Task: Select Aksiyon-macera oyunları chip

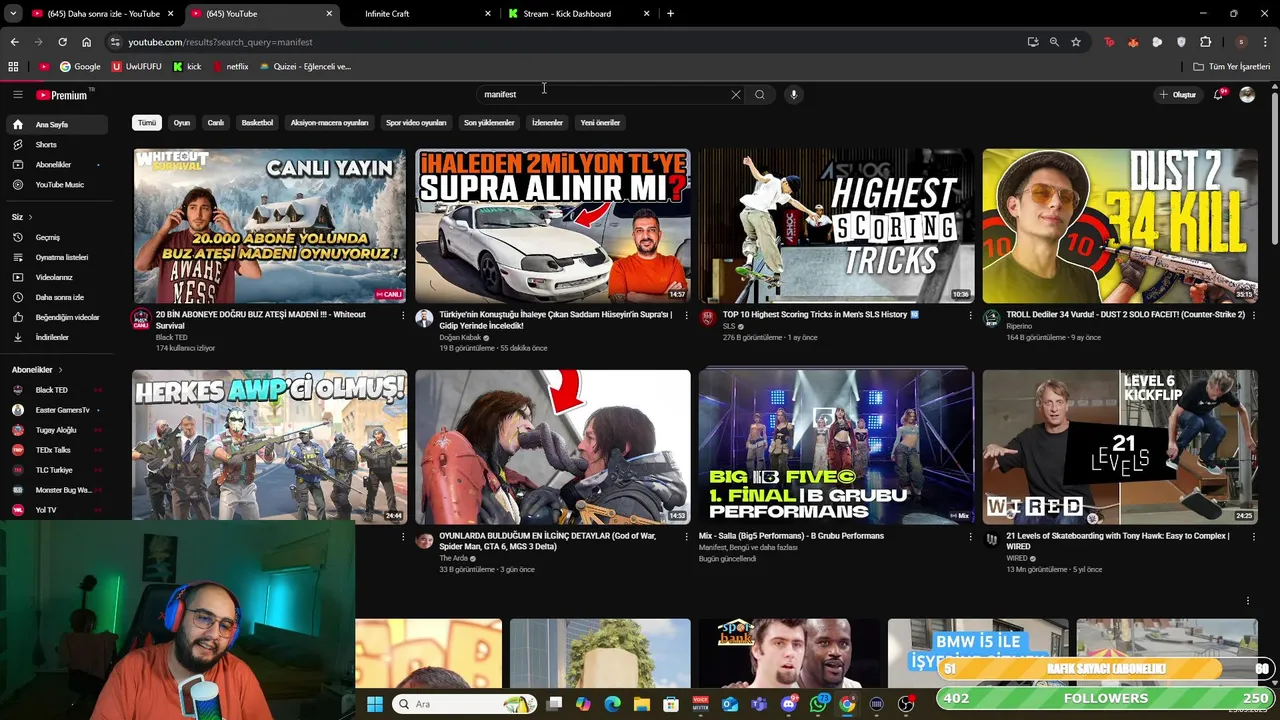Action: pos(329,123)
